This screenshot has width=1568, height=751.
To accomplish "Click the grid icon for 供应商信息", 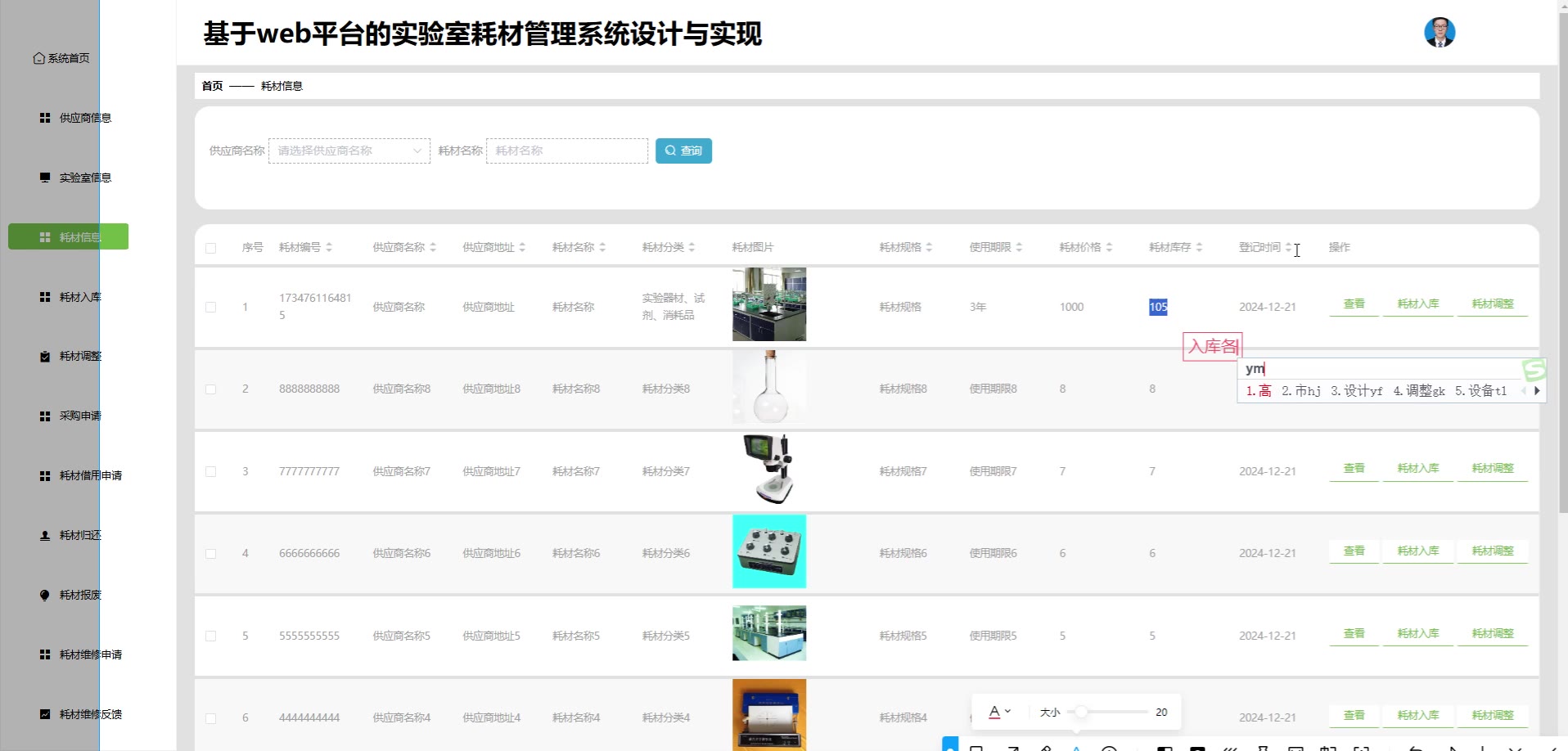I will point(45,118).
